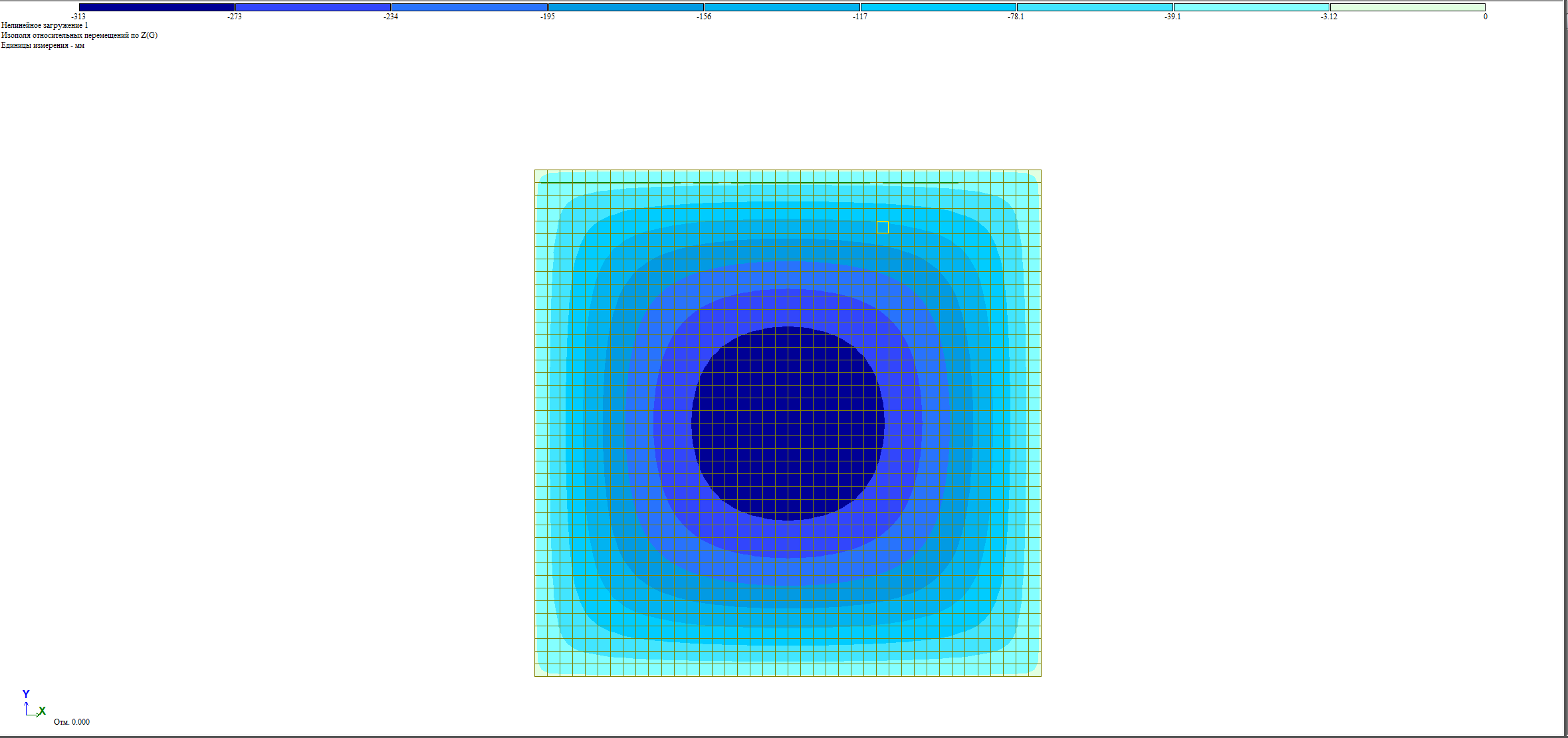Click the -78.1 to -39.1 legend swatch
The image size is (1568, 738).
pyautogui.click(x=1095, y=7)
